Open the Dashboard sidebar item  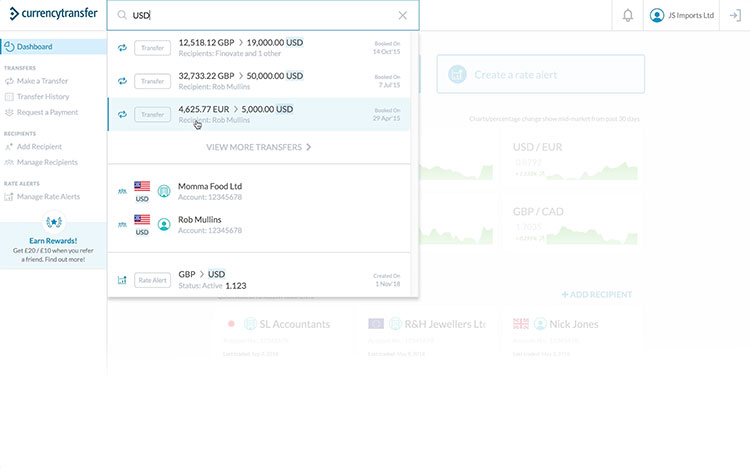pyautogui.click(x=34, y=47)
